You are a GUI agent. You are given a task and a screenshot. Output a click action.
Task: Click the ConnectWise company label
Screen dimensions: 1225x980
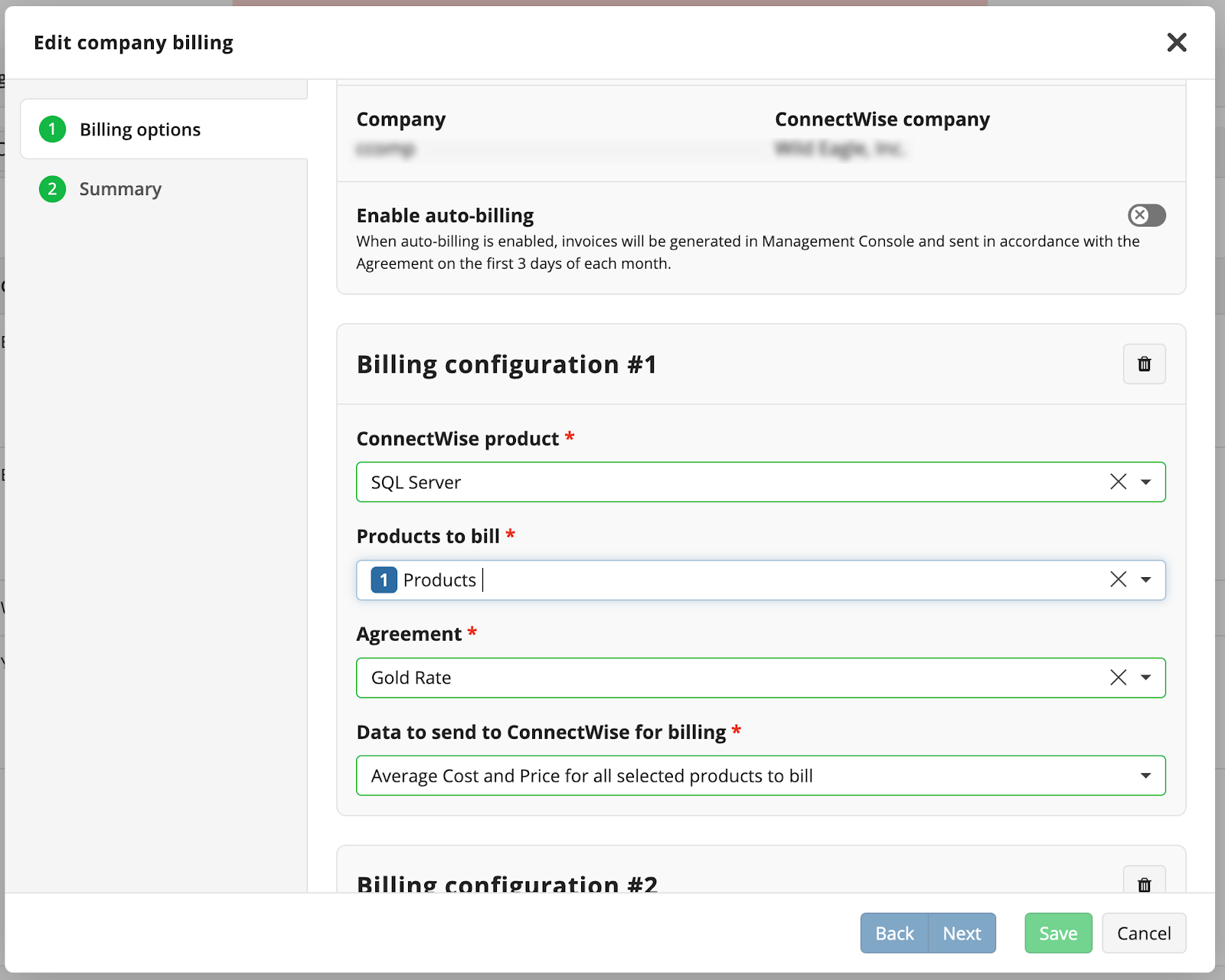882,119
